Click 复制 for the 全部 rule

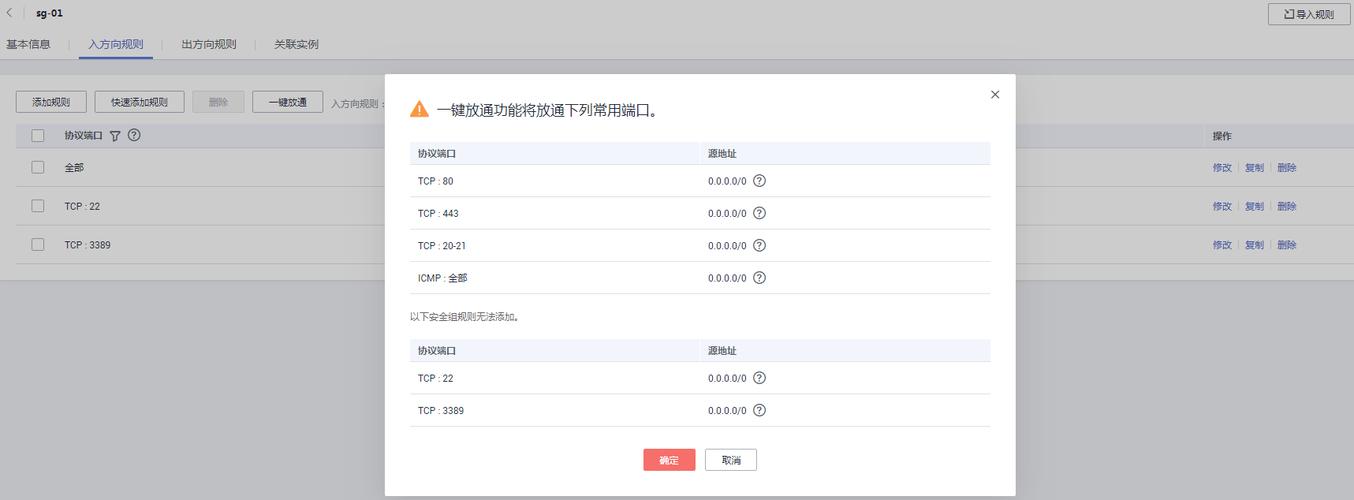1254,168
